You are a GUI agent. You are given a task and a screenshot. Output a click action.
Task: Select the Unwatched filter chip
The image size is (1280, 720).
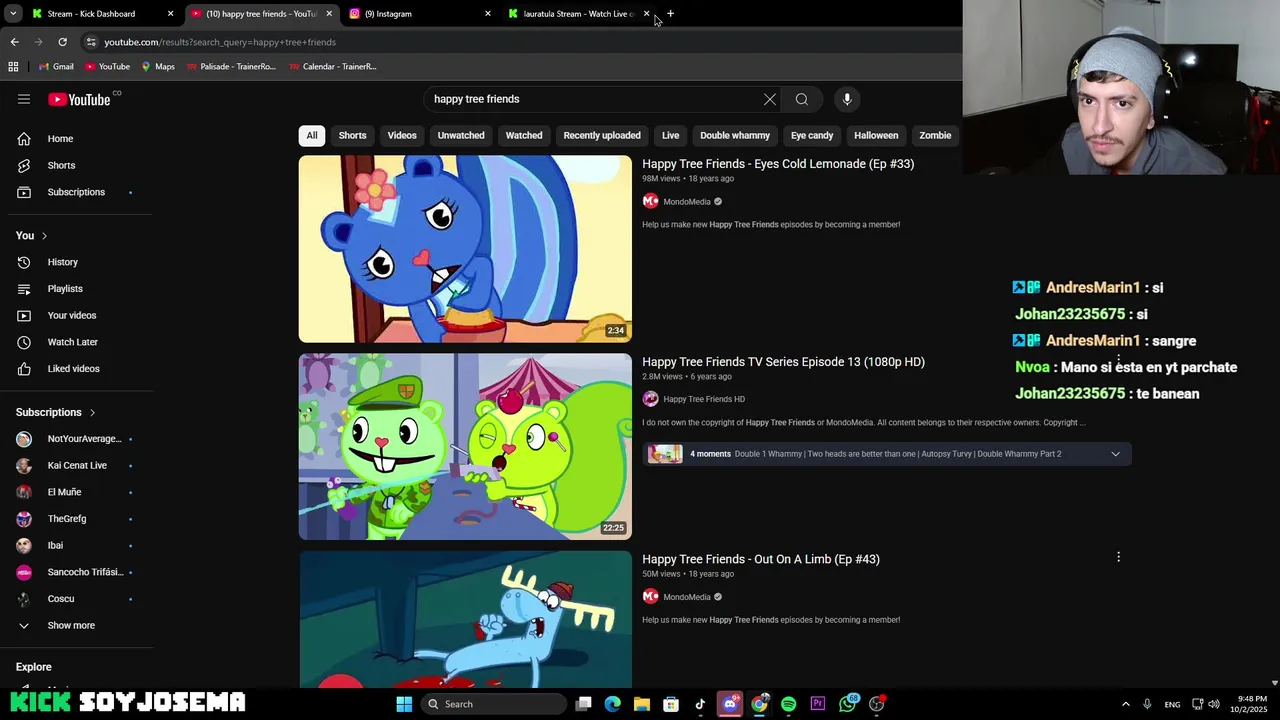tap(461, 135)
